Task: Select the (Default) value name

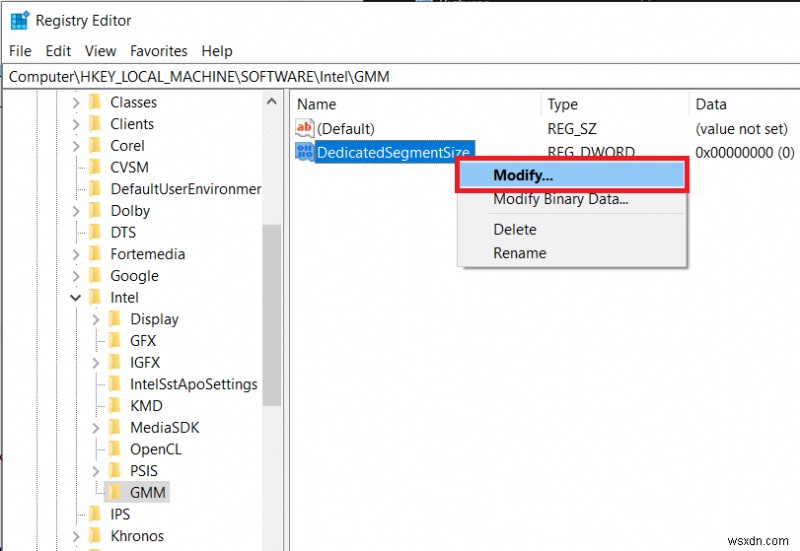Action: (x=346, y=129)
